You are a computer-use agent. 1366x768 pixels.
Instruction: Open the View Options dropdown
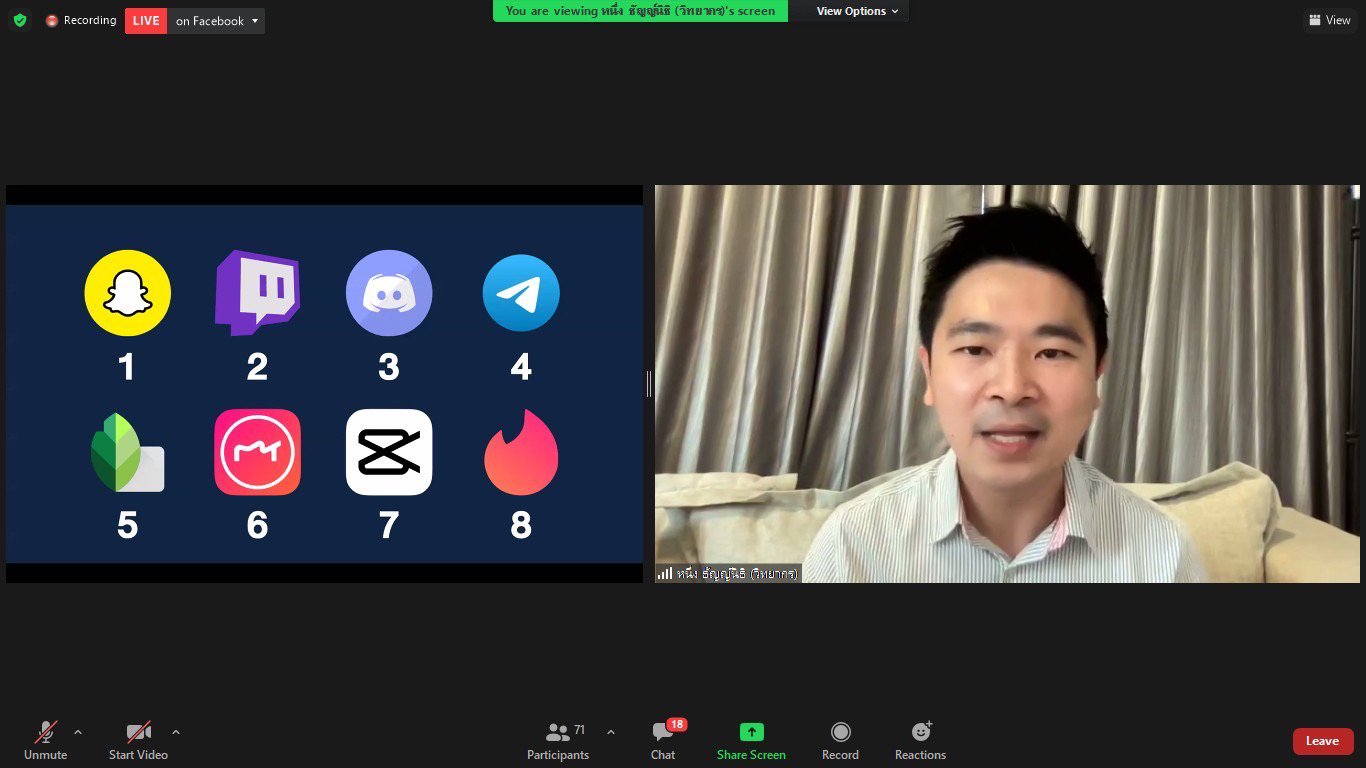coord(857,11)
